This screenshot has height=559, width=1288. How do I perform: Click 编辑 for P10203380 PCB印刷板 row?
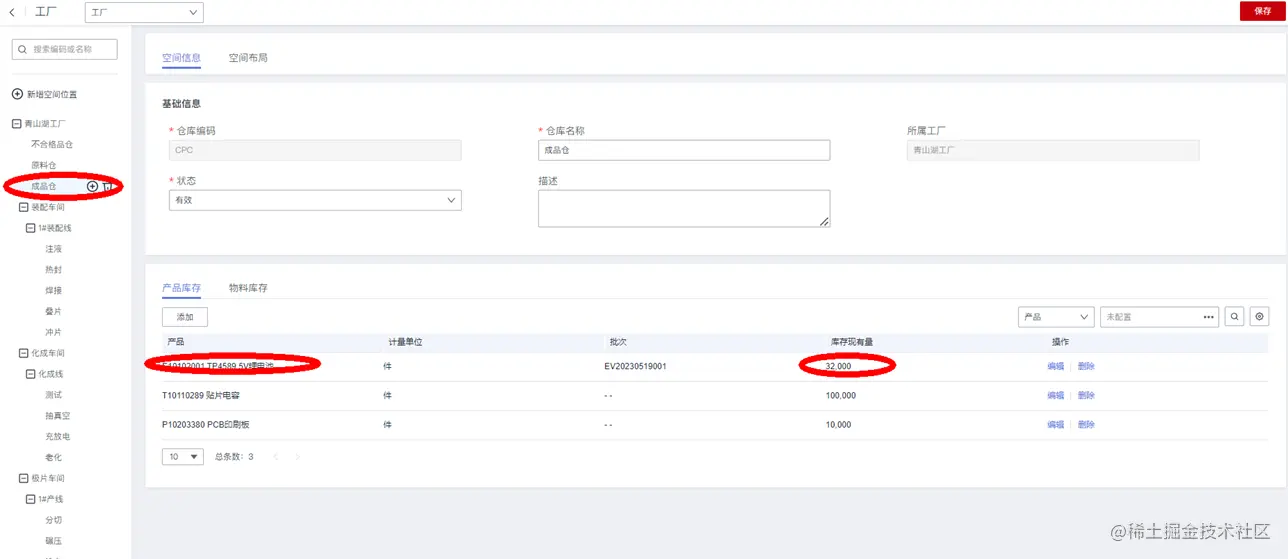pyautogui.click(x=1055, y=425)
